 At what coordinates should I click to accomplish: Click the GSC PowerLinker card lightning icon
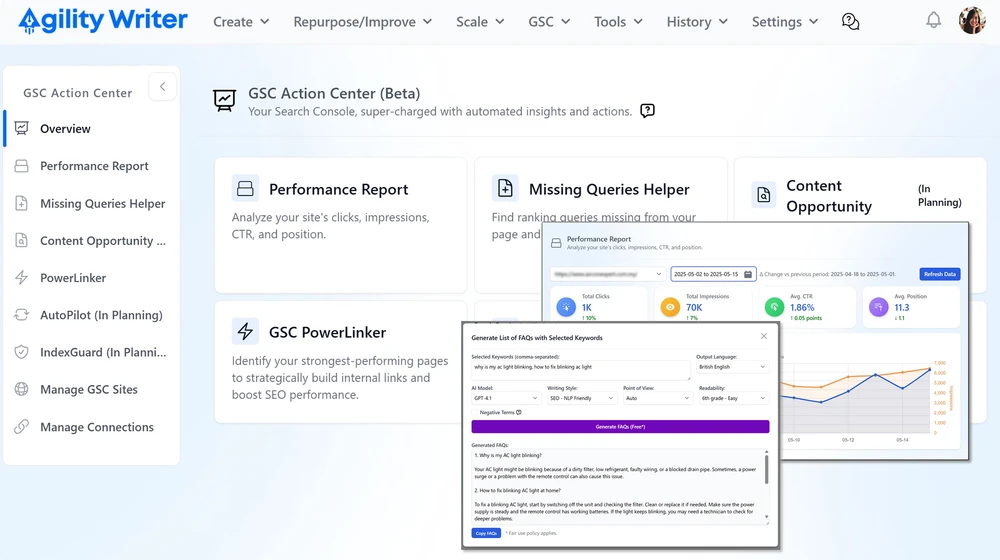tap(246, 332)
